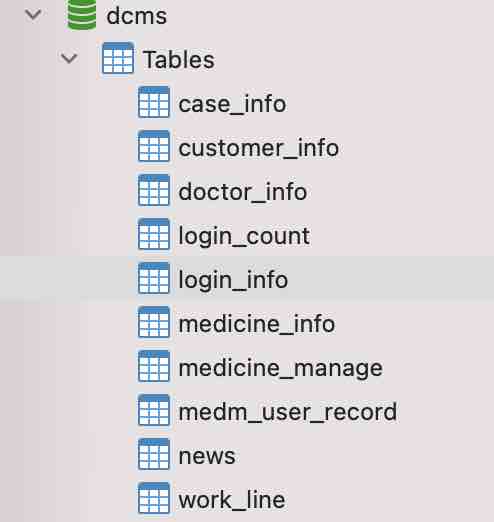Click the dcms database name

pos(137,16)
